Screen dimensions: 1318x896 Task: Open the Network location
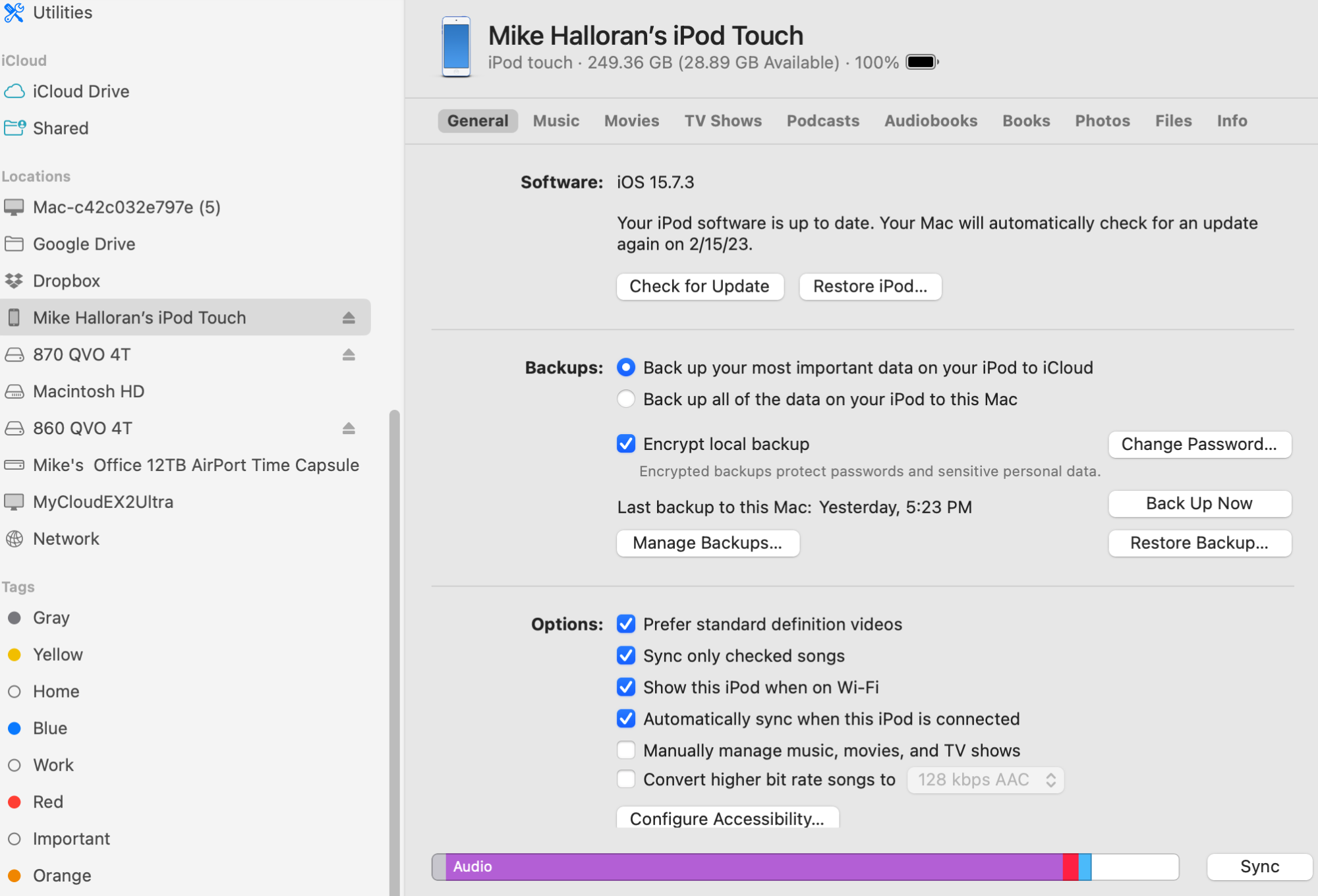pyautogui.click(x=66, y=539)
